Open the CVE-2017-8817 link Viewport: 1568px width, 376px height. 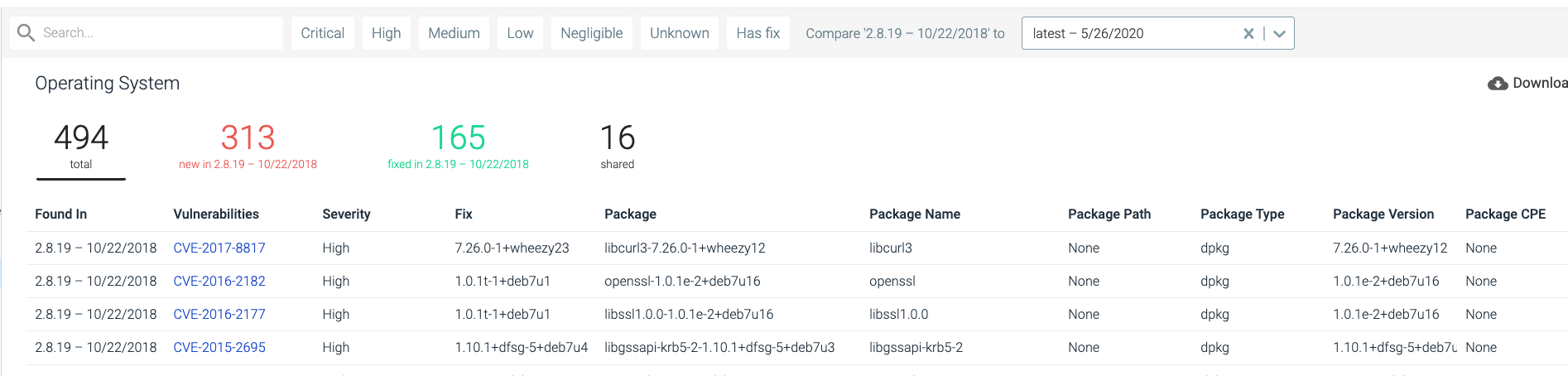(x=219, y=248)
